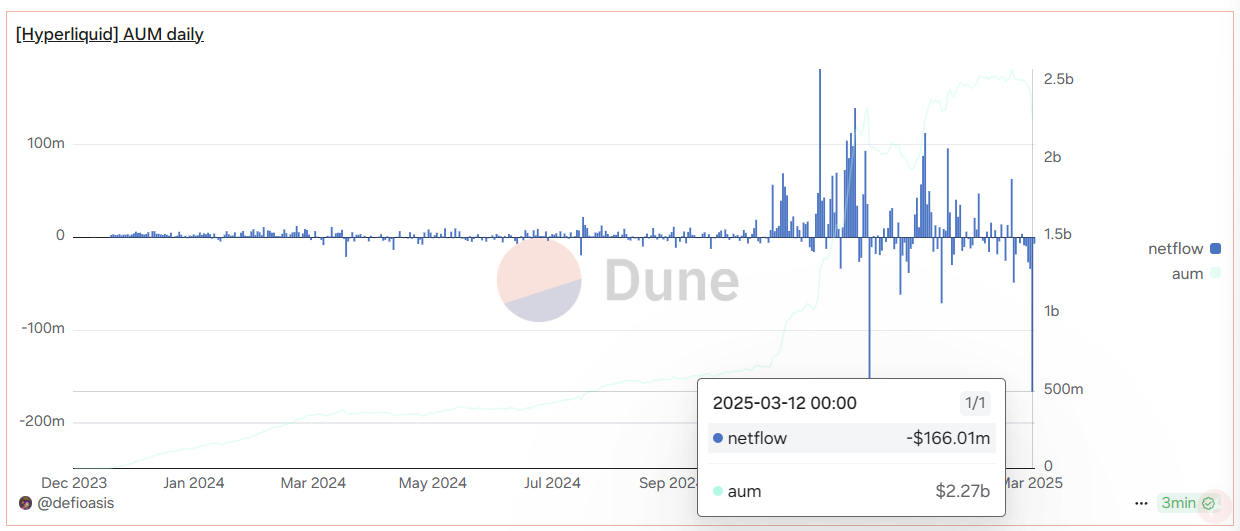Click the 3min refresh age label
The image size is (1240, 531).
pyautogui.click(x=1178, y=503)
